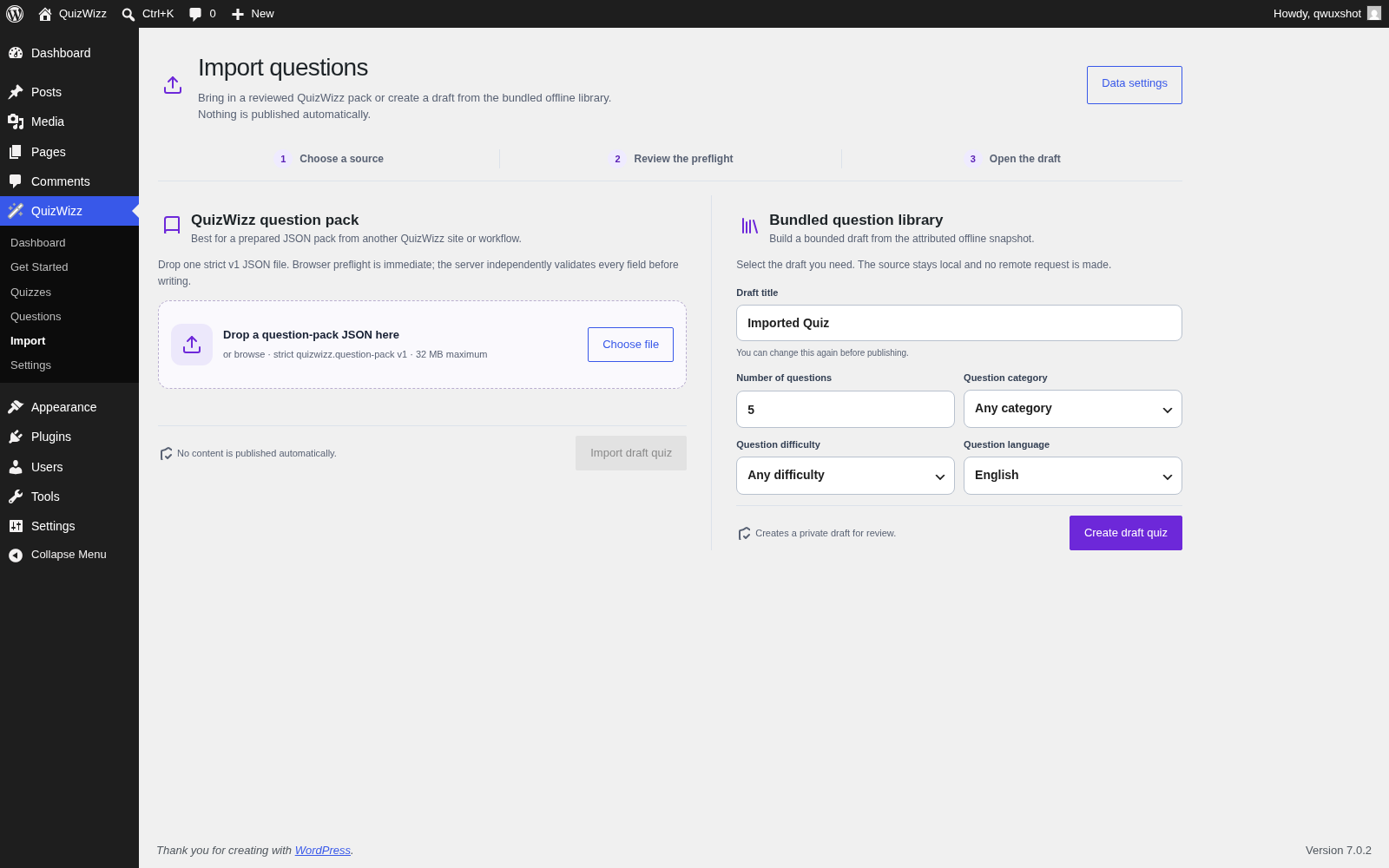Click the Bundled question library books icon
The image size is (1389, 868).
point(750,226)
